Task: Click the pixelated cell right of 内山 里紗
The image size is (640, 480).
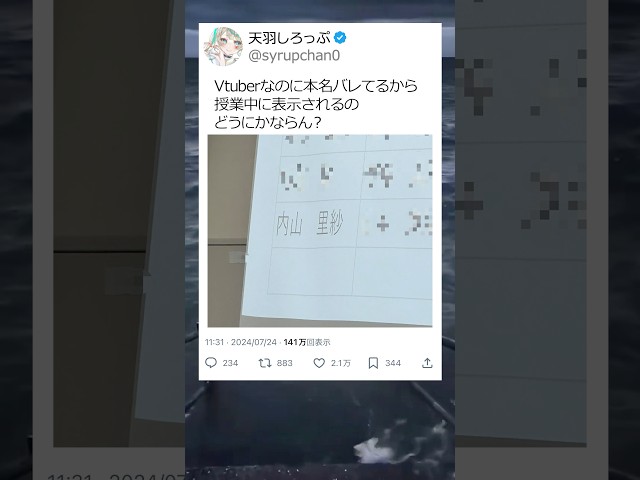Action: (x=395, y=224)
